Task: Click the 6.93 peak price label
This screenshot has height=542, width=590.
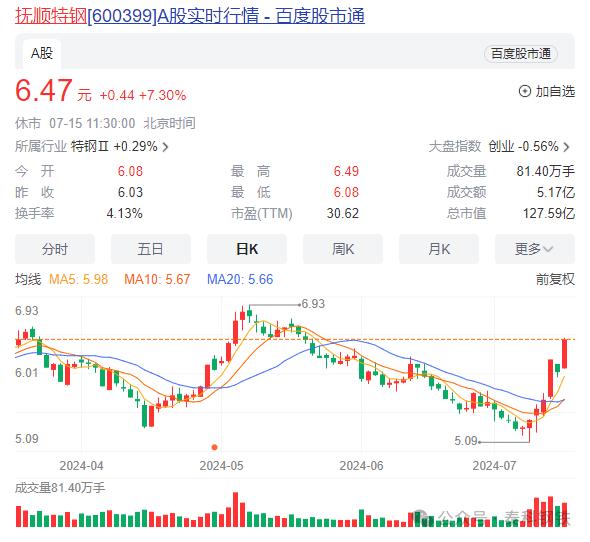Action: coord(313,304)
